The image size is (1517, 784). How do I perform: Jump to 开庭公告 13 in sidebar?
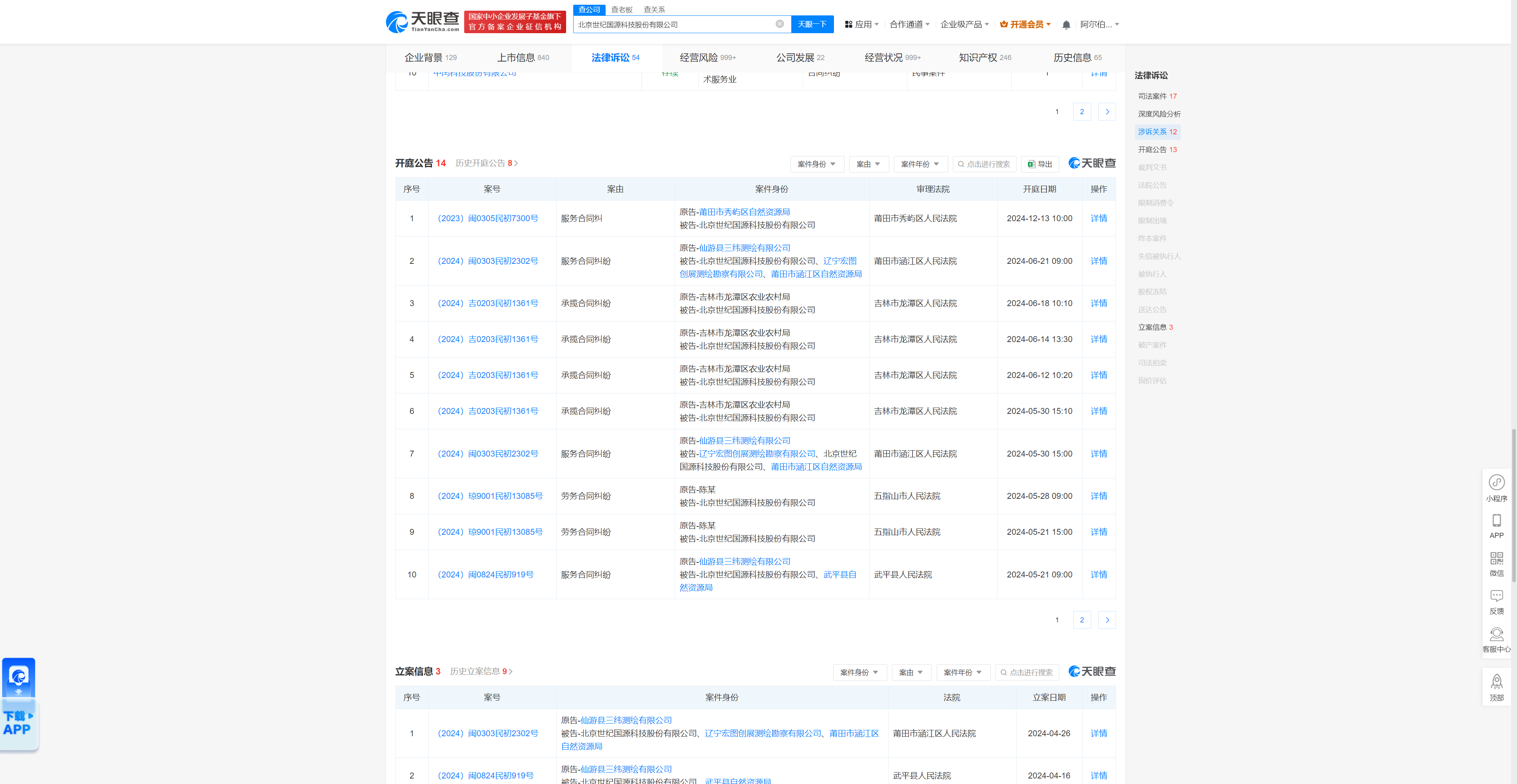click(1157, 150)
